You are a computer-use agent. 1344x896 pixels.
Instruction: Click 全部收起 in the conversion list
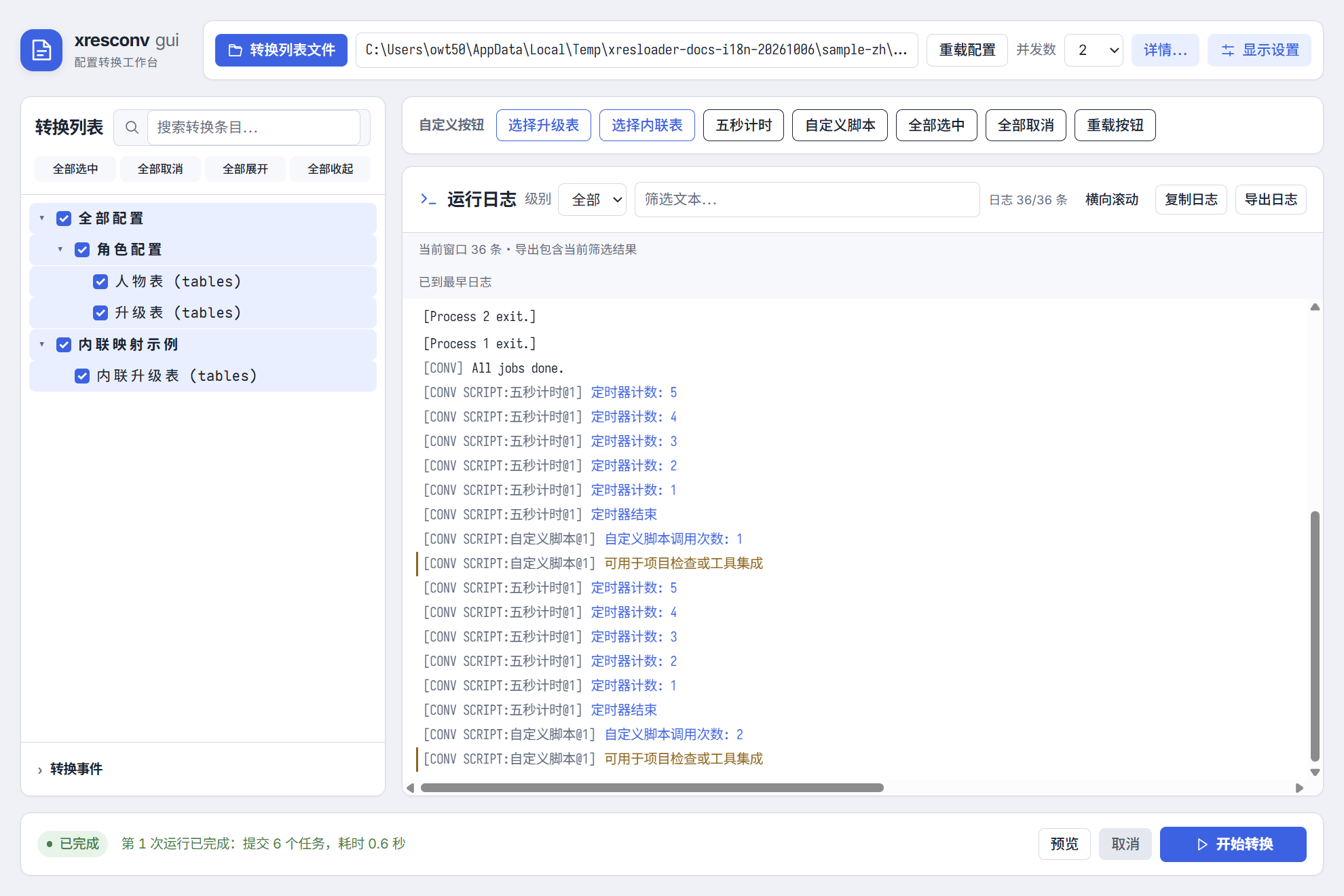330,169
